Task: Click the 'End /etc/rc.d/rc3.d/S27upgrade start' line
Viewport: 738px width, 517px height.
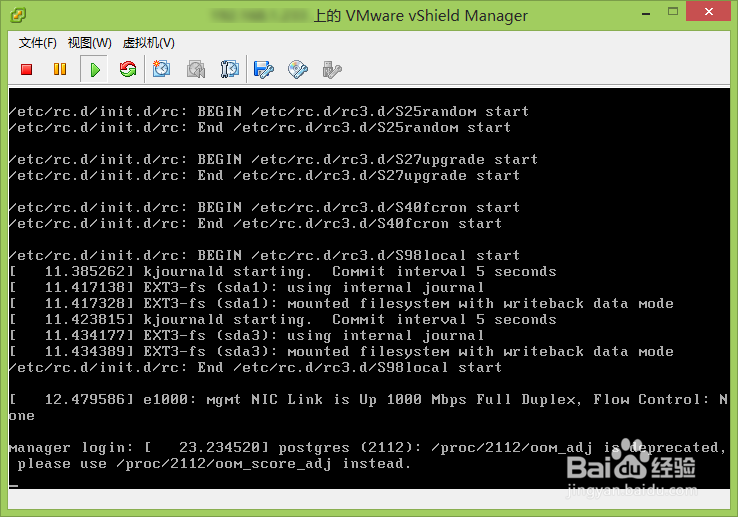Action: coord(265,175)
